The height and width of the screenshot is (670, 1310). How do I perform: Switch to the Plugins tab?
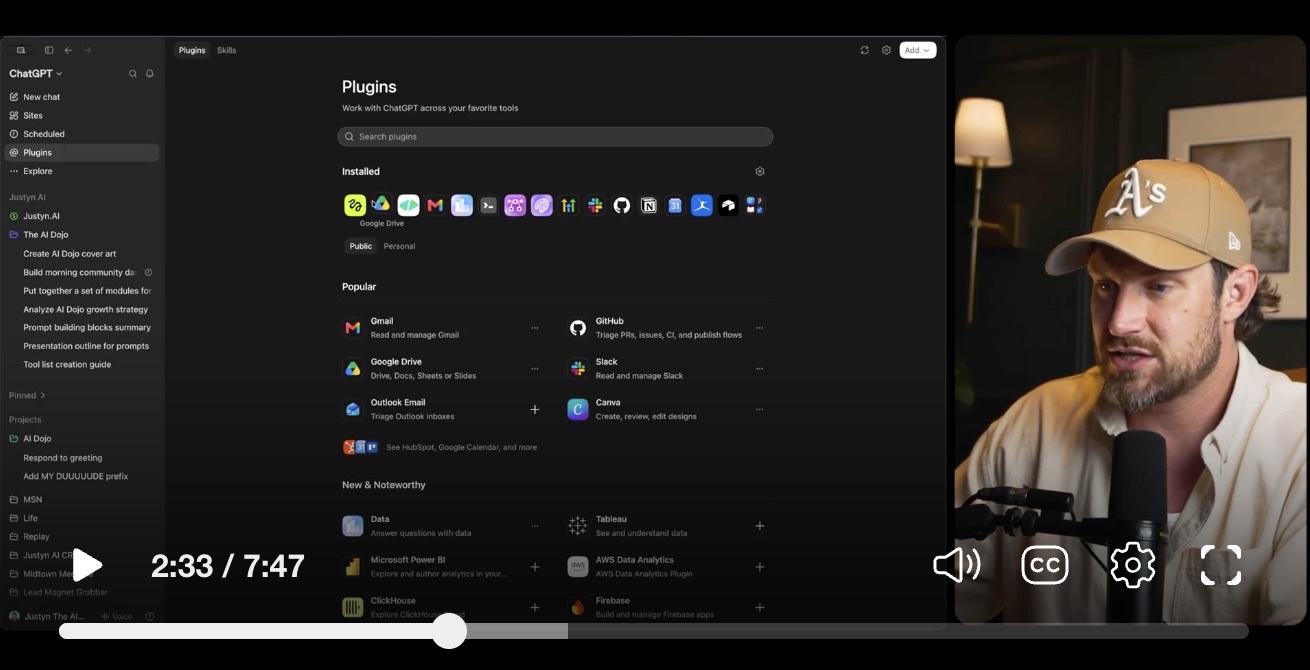(x=192, y=50)
